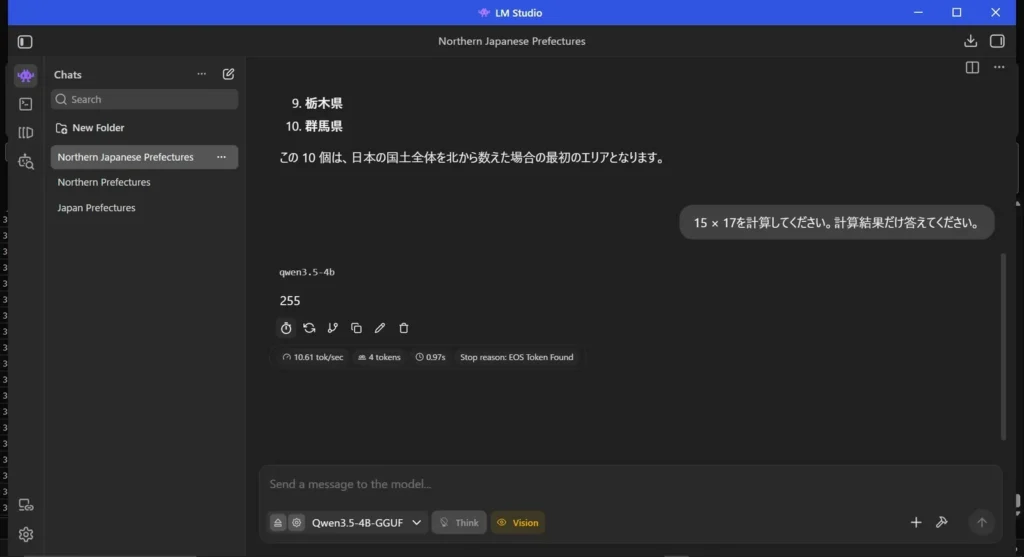Toggle the Vision capability

pos(518,522)
